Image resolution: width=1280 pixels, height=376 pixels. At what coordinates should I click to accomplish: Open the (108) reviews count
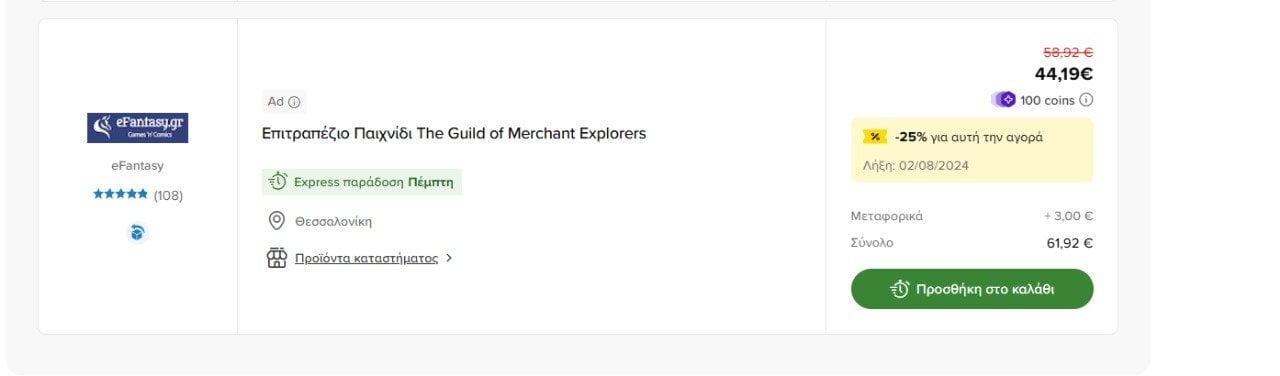coord(168,195)
